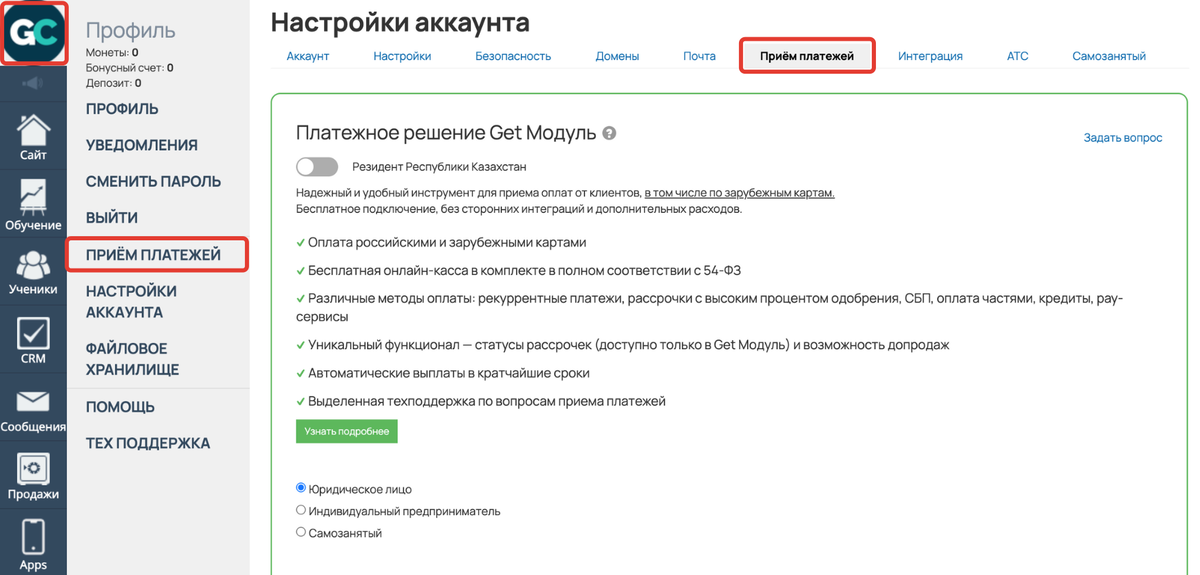Image resolution: width=1200 pixels, height=575 pixels.
Task: Open the Приём платежей tab
Action: coord(807,56)
